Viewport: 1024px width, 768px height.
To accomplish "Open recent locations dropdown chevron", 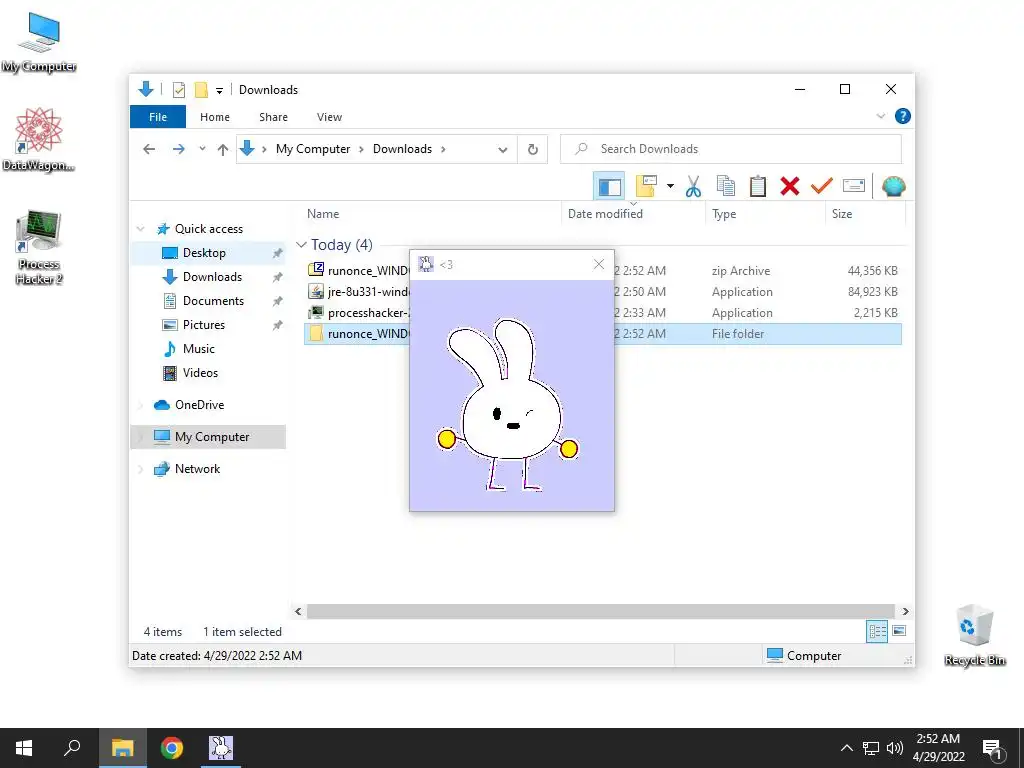I will [202, 149].
